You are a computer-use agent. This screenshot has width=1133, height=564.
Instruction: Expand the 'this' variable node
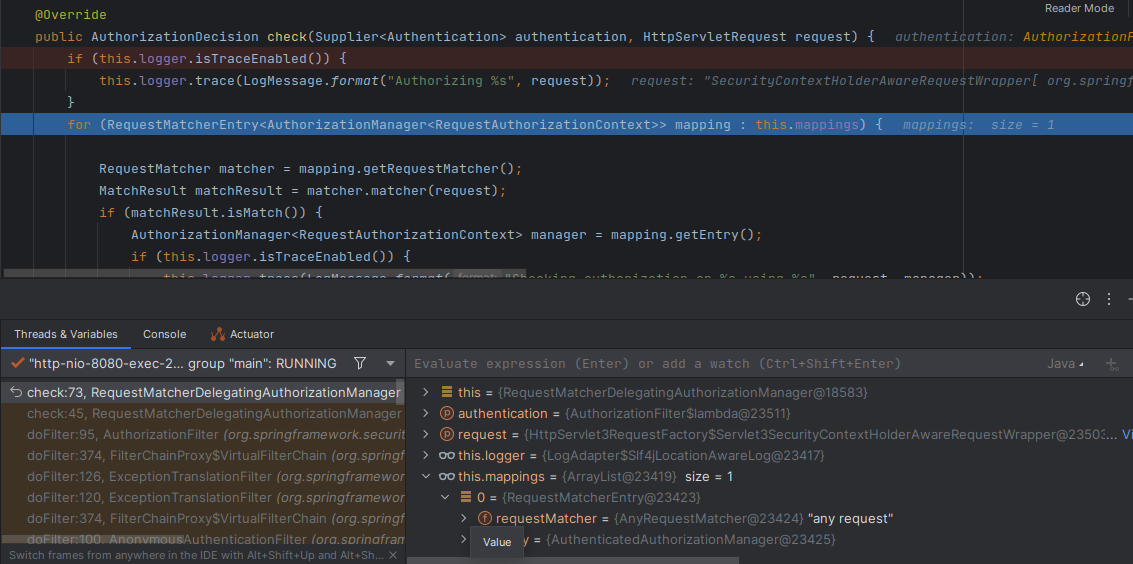(426, 392)
